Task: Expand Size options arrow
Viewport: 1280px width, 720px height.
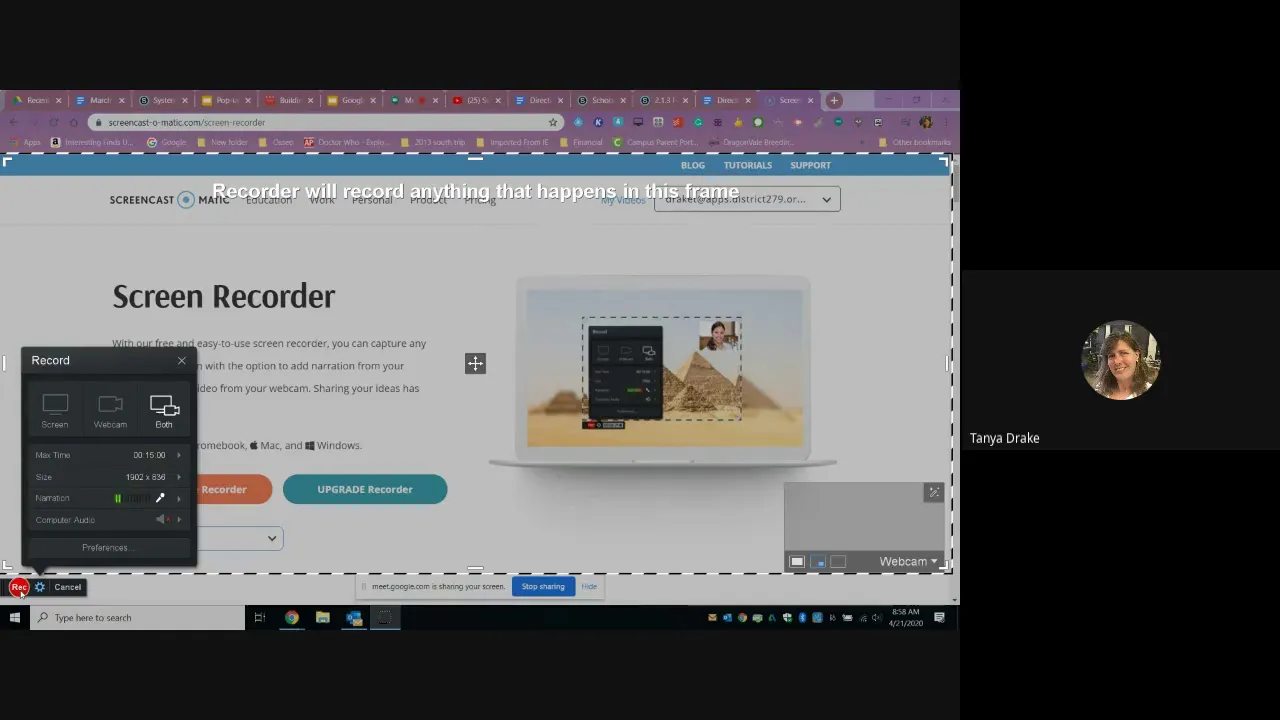Action: 179,477
